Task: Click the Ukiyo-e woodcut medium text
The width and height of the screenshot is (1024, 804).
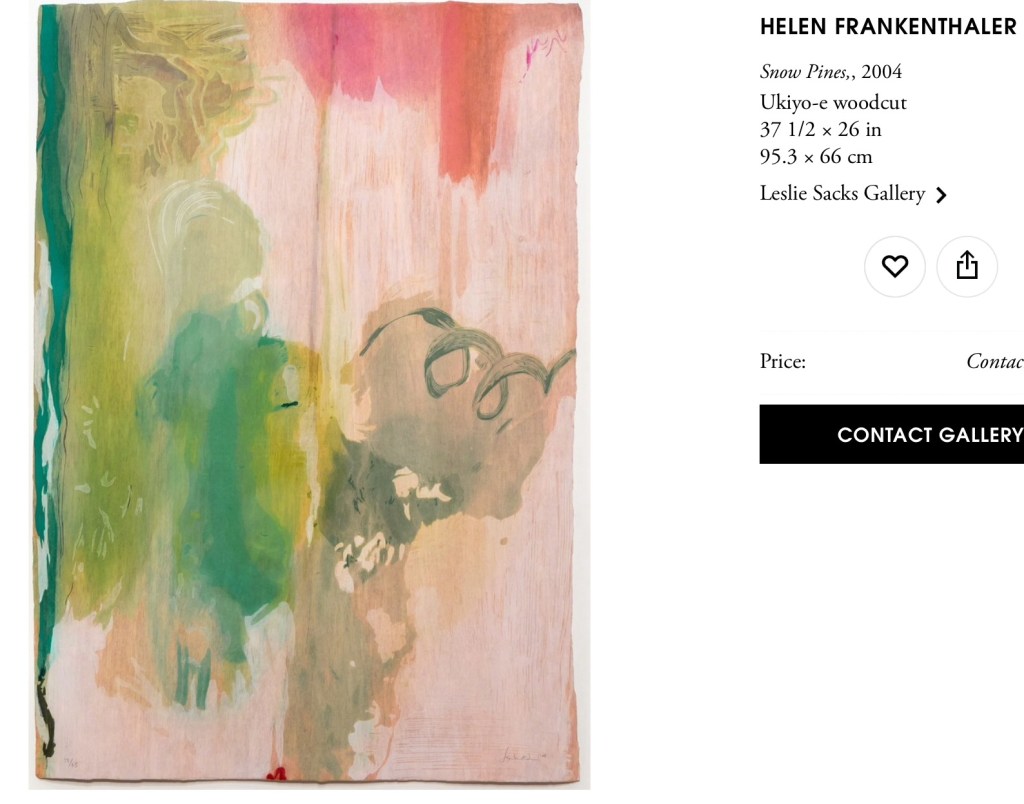Action: pyautogui.click(x=833, y=103)
